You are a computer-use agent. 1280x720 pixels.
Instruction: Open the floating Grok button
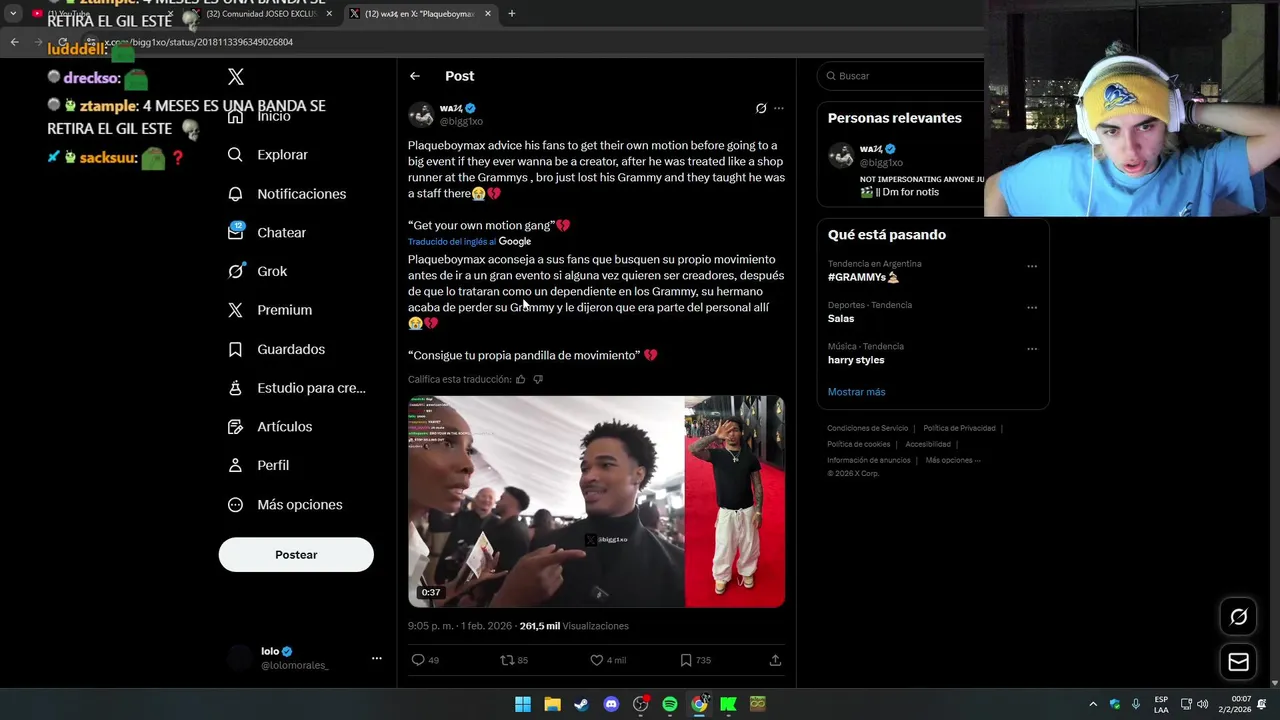pos(1238,617)
